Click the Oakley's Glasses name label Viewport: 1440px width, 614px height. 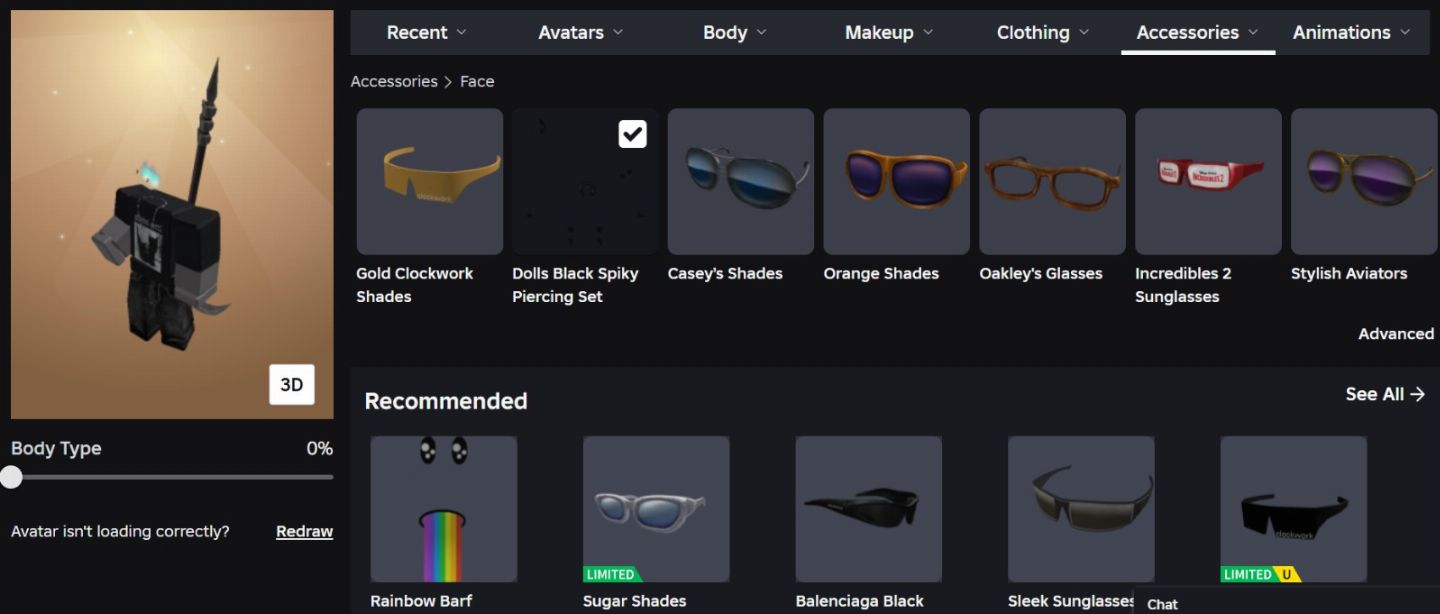coord(1041,273)
